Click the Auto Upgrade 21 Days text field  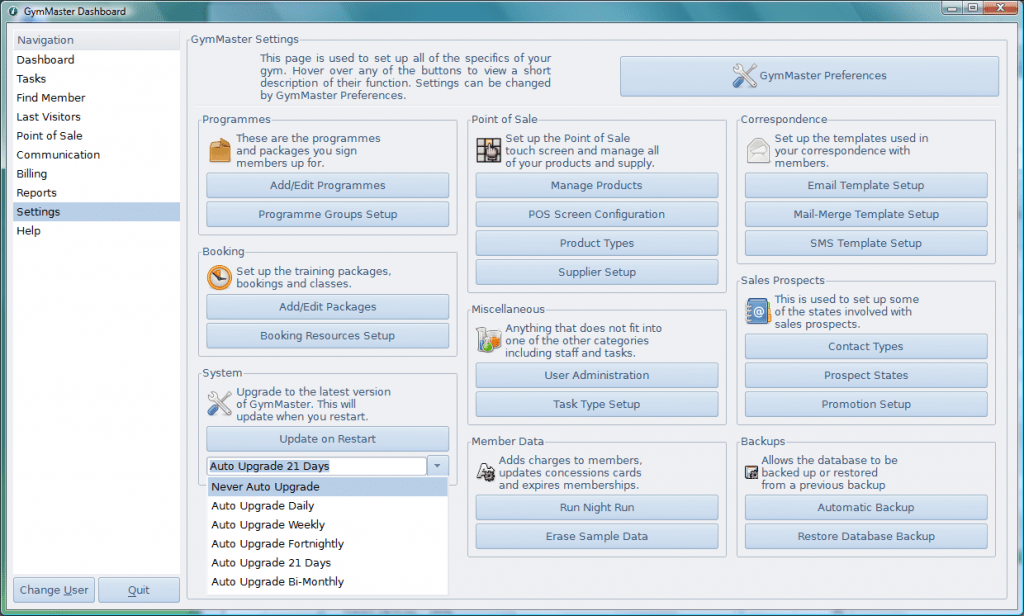click(x=316, y=466)
